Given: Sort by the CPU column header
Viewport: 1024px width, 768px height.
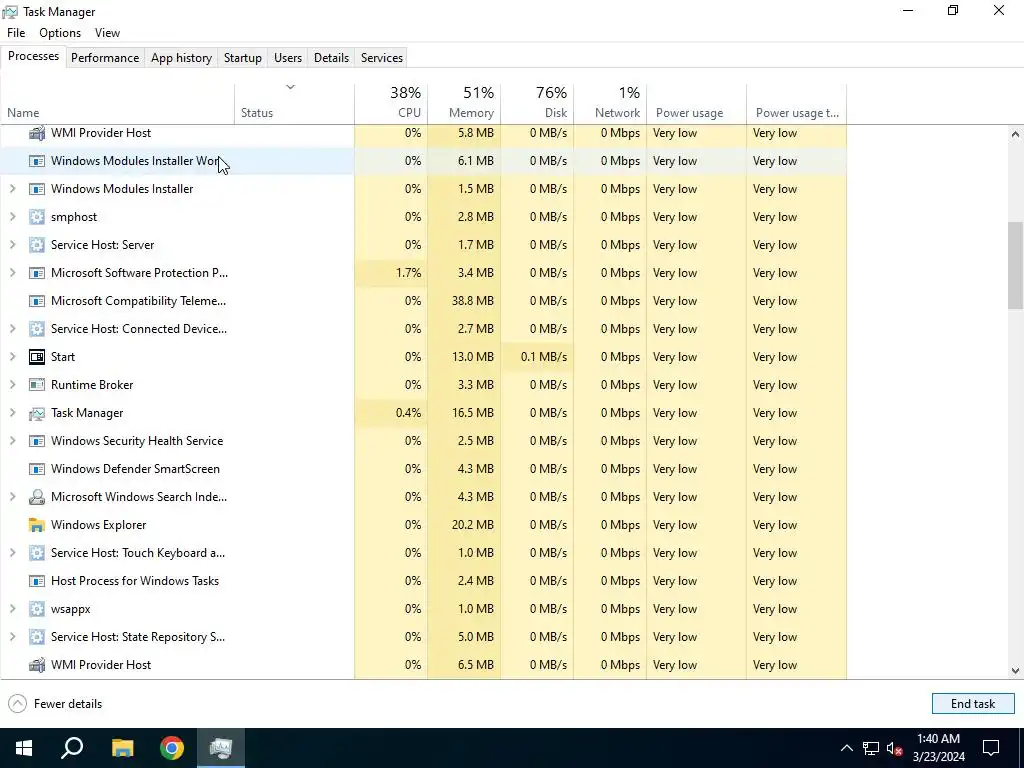Looking at the screenshot, I should coord(391,103).
